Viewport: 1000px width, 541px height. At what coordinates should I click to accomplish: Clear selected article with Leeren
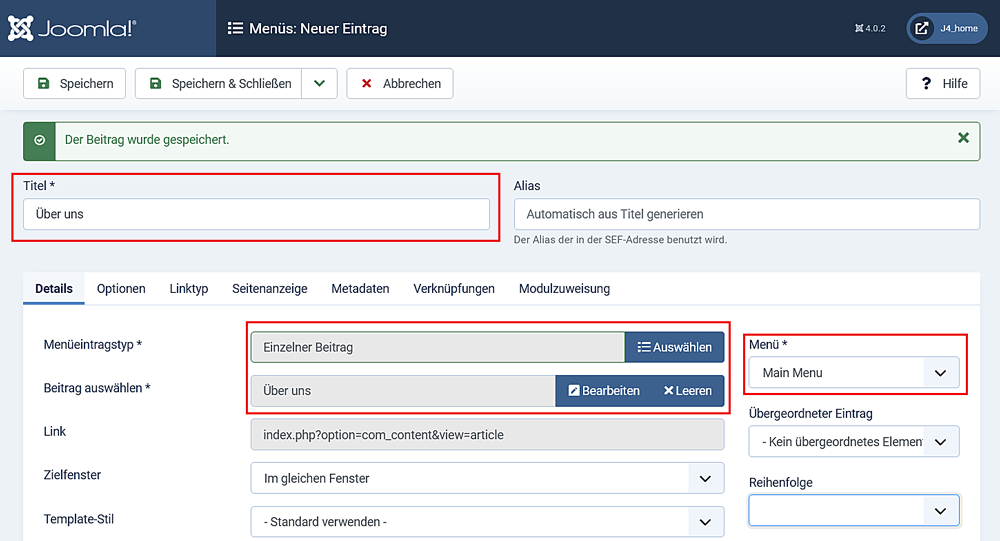pyautogui.click(x=687, y=391)
